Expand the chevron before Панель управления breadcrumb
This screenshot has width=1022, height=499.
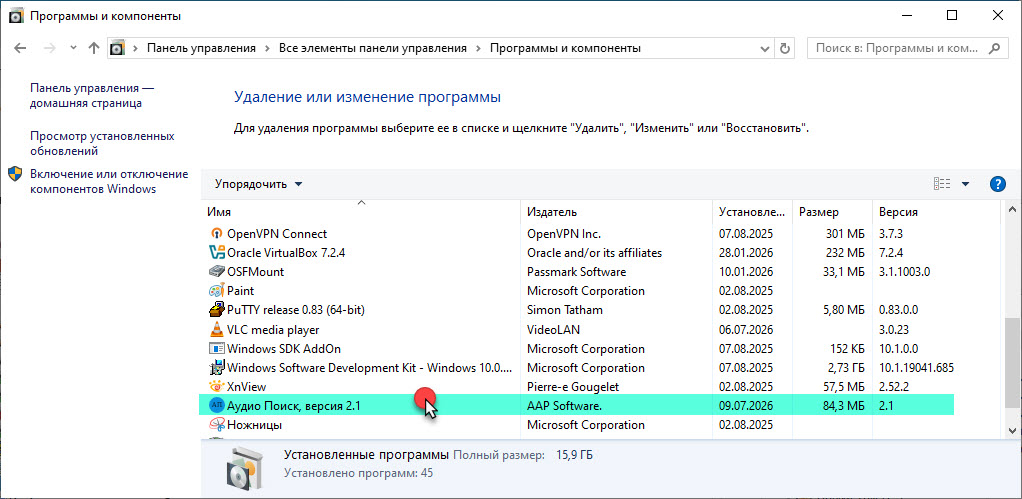pos(136,48)
